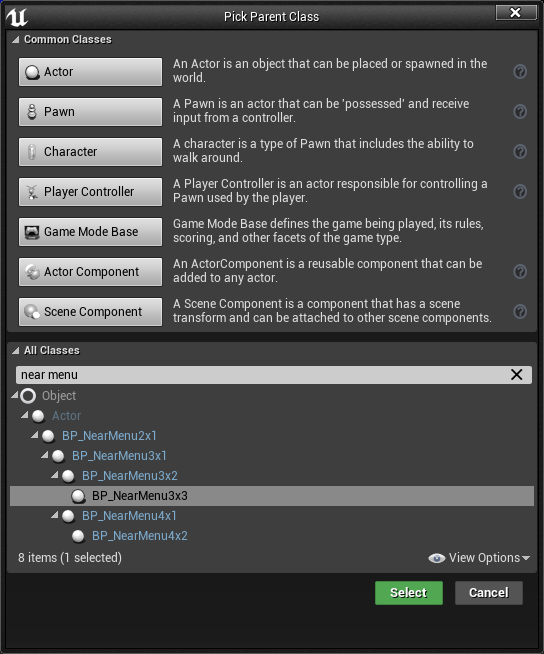Choose the Game Mode Base class button
544x654 pixels.
91,232
